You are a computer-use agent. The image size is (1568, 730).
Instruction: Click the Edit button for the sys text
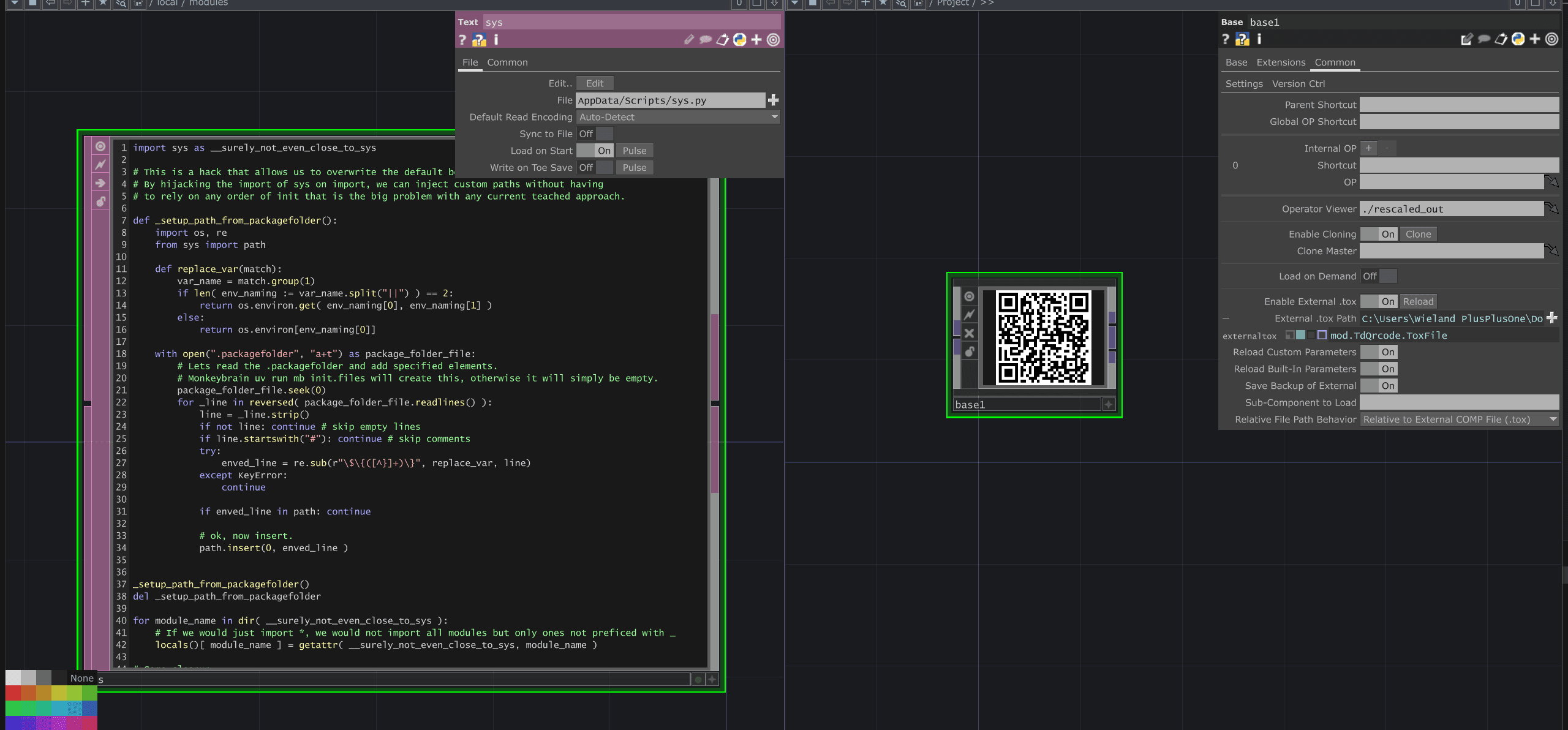pyautogui.click(x=594, y=83)
